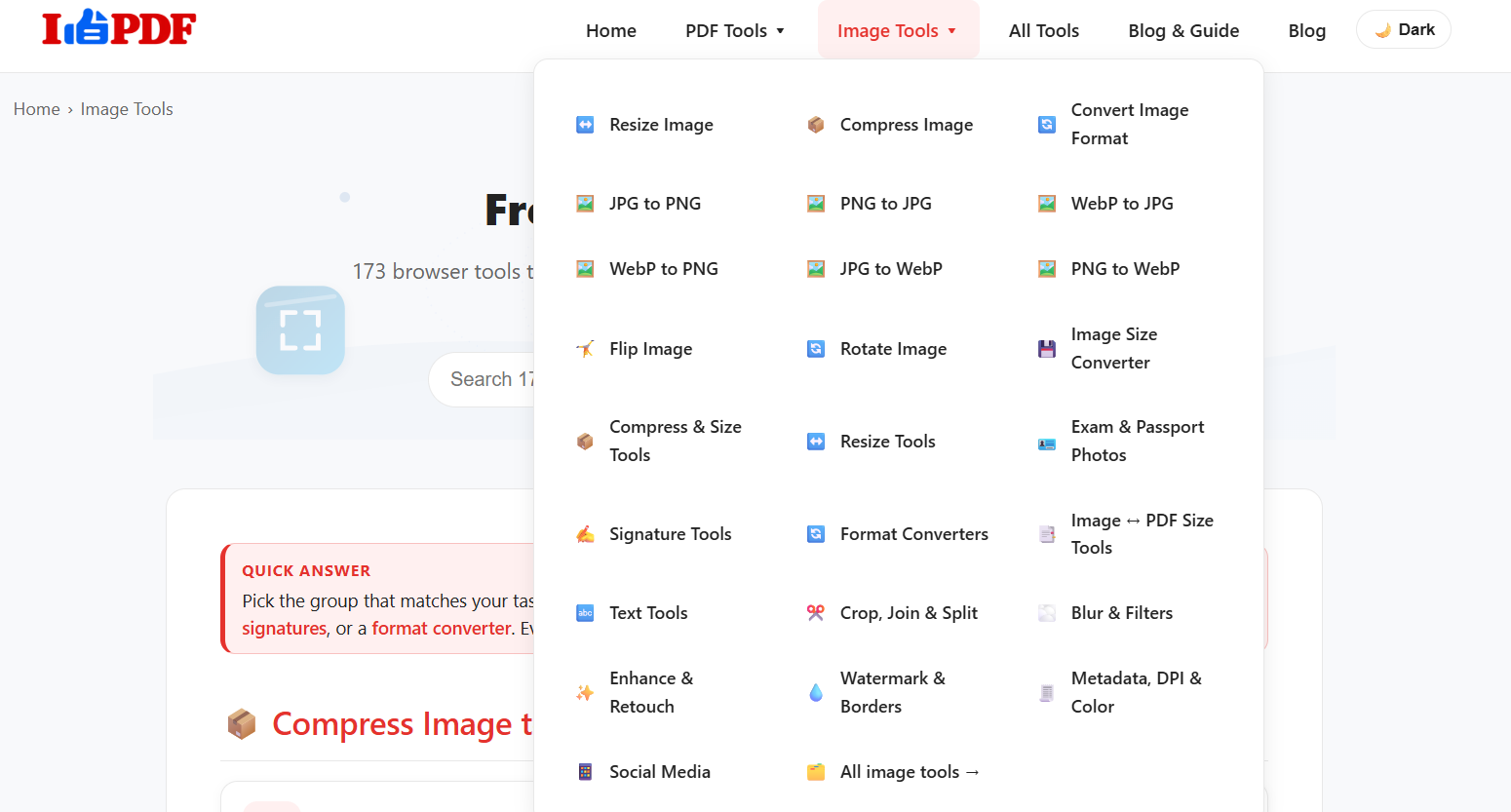Image resolution: width=1511 pixels, height=812 pixels.
Task: Click the Flip Image icon
Action: pyautogui.click(x=585, y=349)
